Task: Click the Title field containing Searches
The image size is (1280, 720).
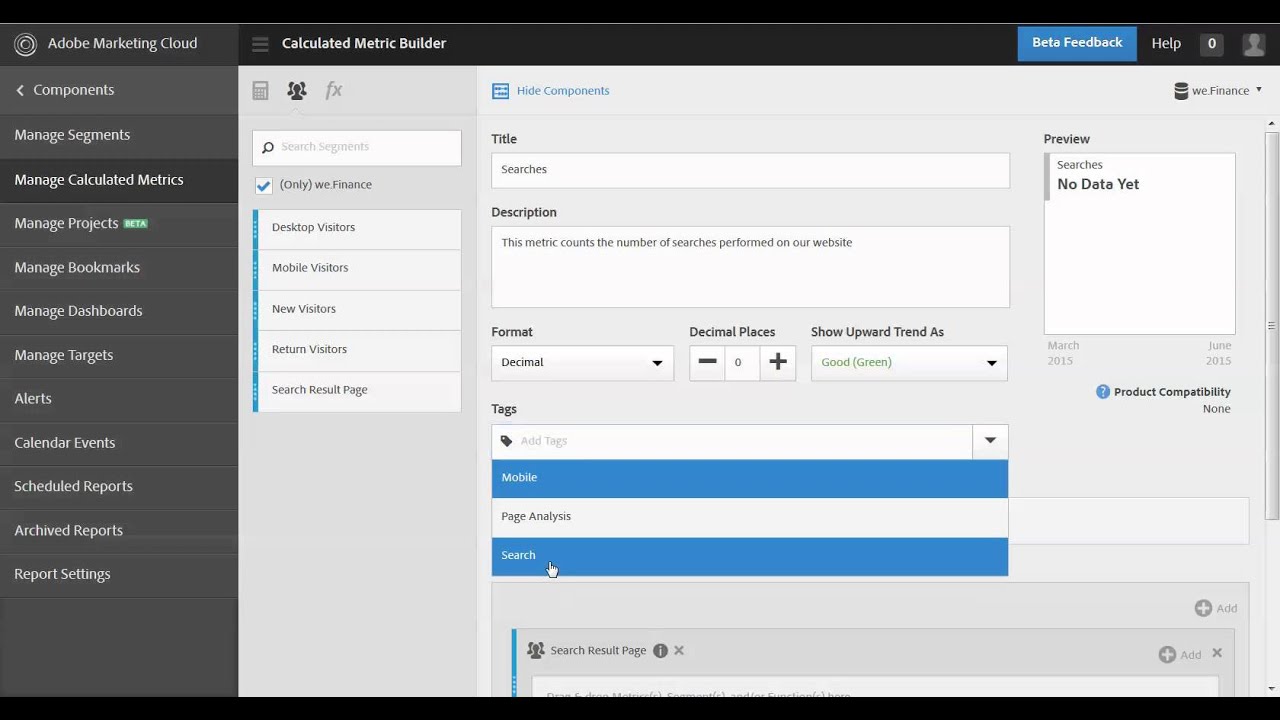Action: (x=750, y=170)
